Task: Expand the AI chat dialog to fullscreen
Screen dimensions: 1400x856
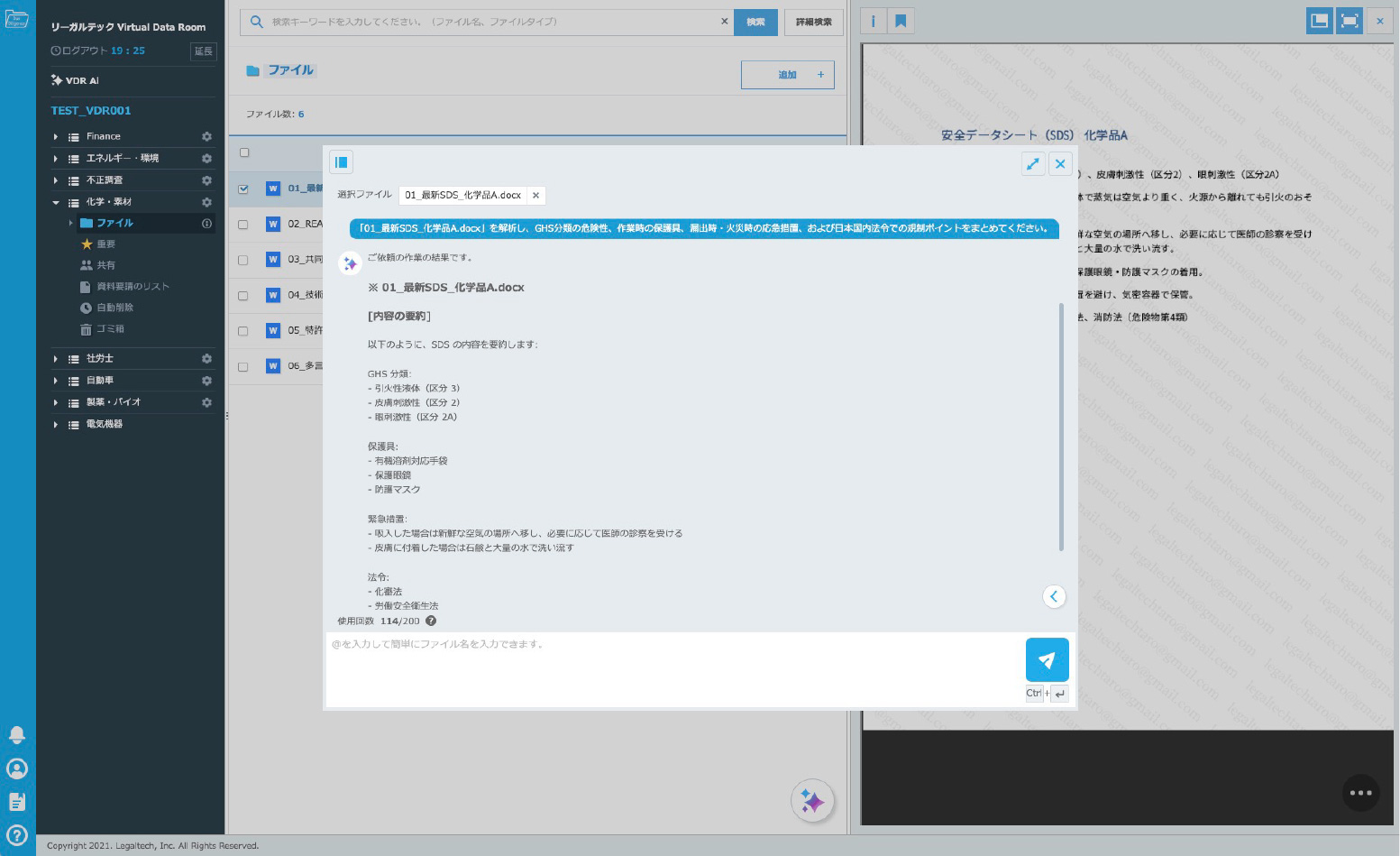Action: [x=1032, y=163]
